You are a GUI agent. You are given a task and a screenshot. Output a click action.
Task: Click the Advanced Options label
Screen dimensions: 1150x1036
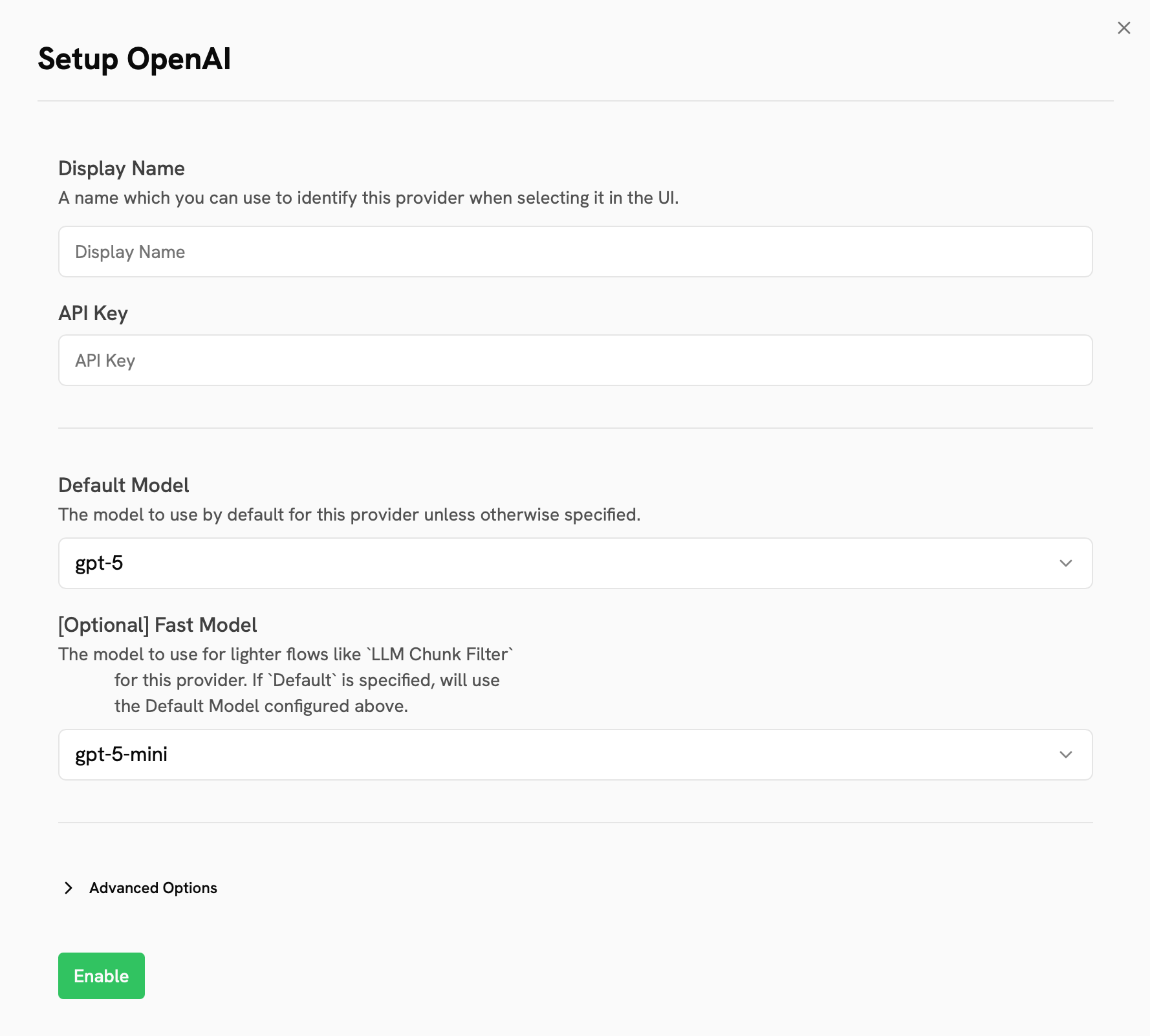pyautogui.click(x=153, y=888)
